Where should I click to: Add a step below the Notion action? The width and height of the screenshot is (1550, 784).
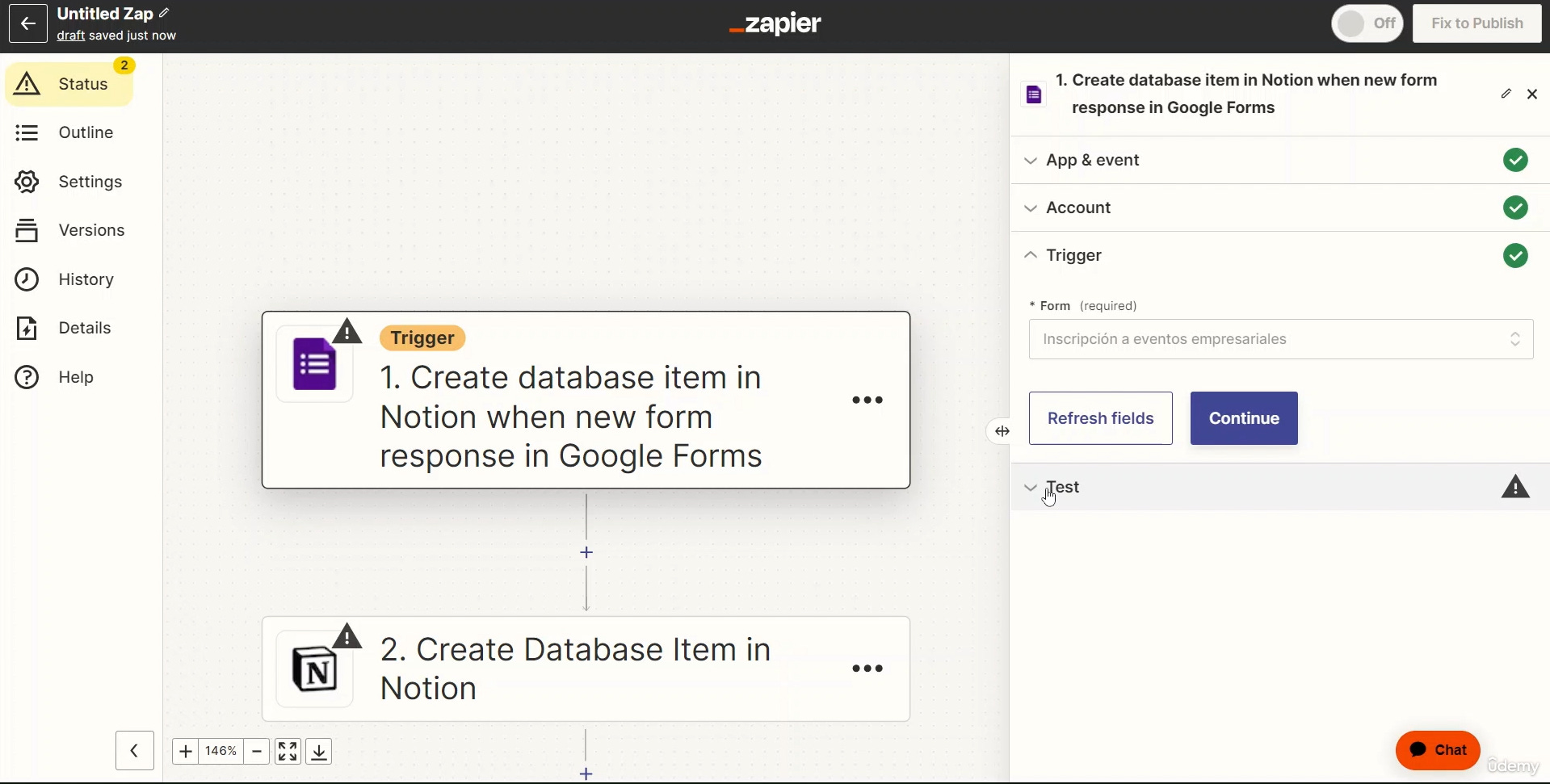point(586,774)
